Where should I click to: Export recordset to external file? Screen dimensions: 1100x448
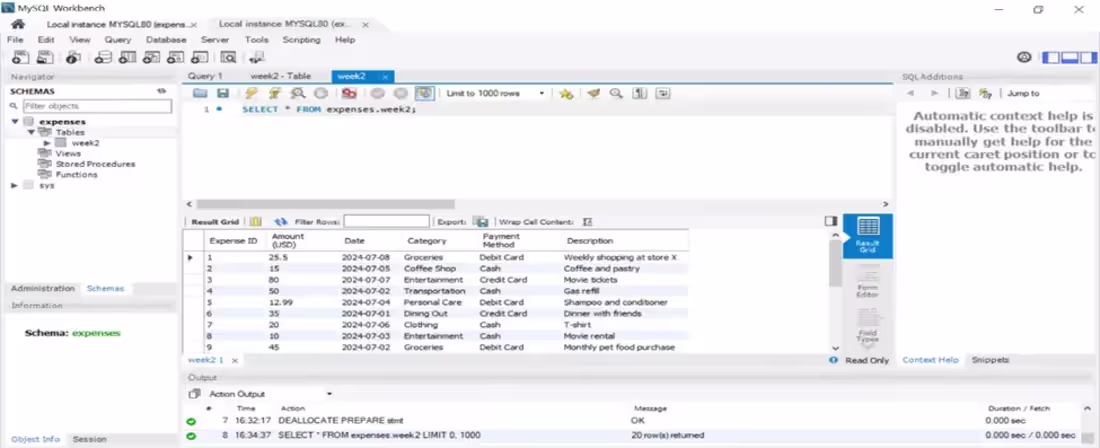[481, 222]
